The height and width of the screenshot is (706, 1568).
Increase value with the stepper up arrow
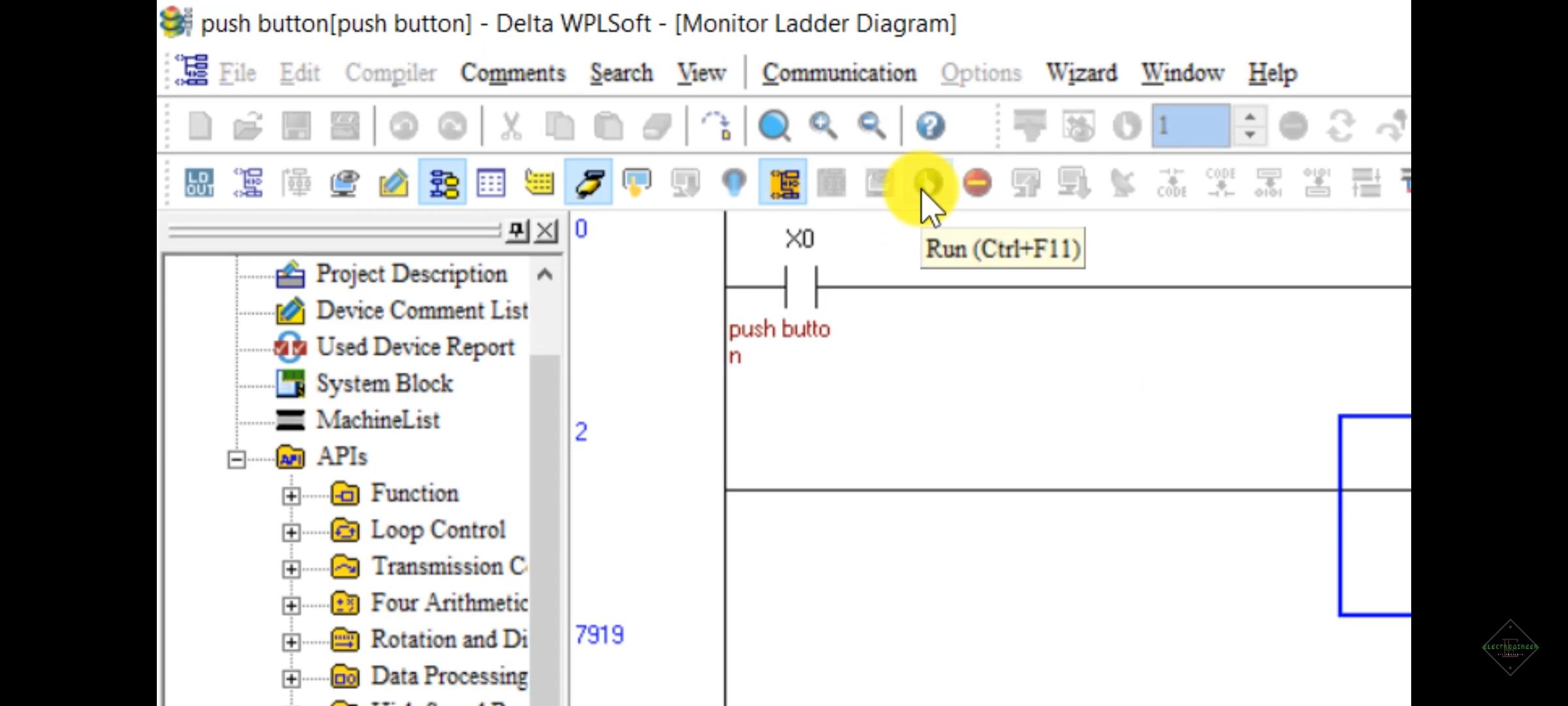[1250, 118]
